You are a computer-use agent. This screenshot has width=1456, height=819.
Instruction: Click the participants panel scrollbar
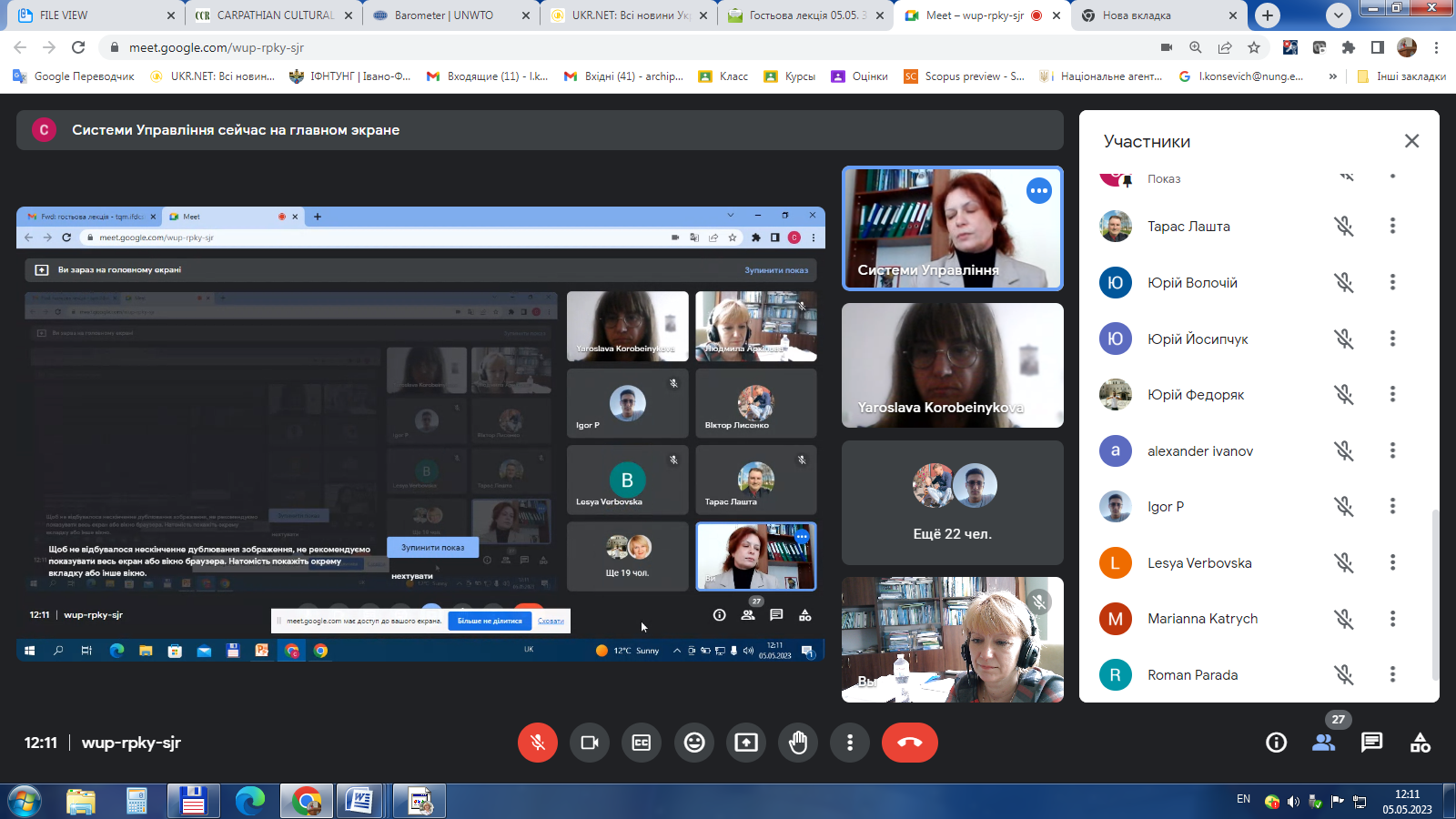[x=1435, y=591]
